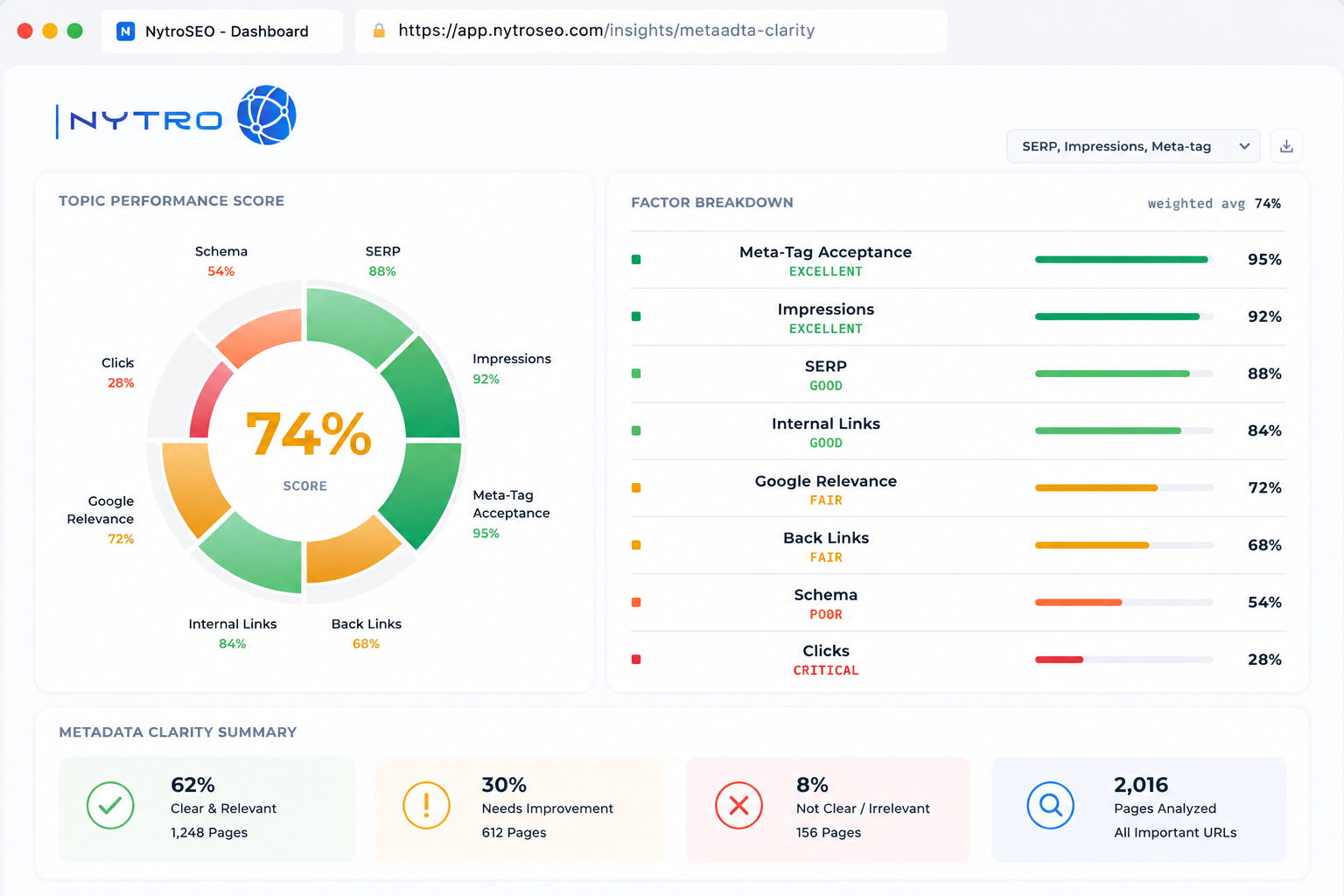Click the URL address bar
Image resolution: width=1344 pixels, height=896 pixels.
tap(651, 31)
